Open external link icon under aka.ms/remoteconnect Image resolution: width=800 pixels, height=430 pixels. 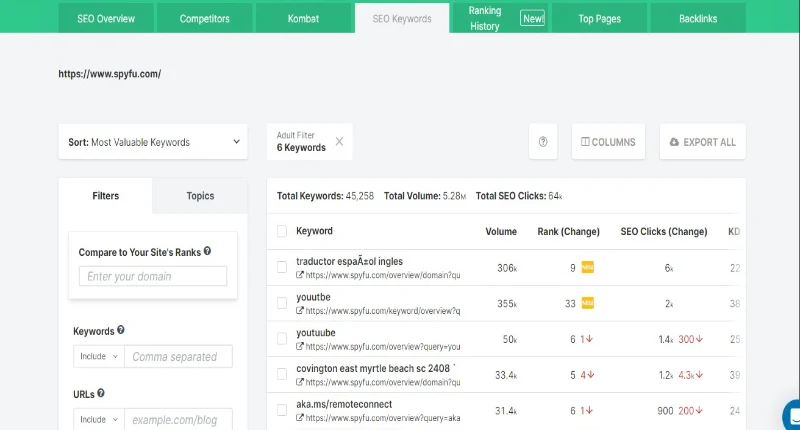300,418
